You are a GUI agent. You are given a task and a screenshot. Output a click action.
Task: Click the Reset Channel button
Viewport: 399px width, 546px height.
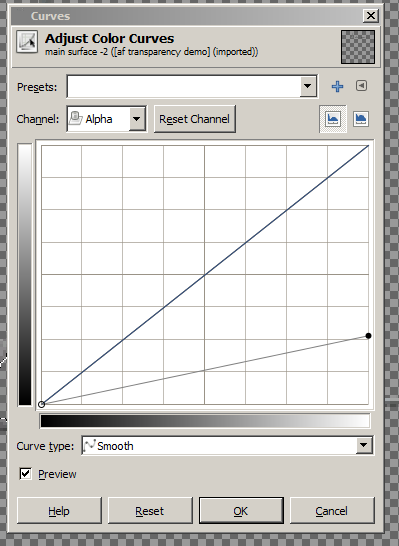[195, 119]
